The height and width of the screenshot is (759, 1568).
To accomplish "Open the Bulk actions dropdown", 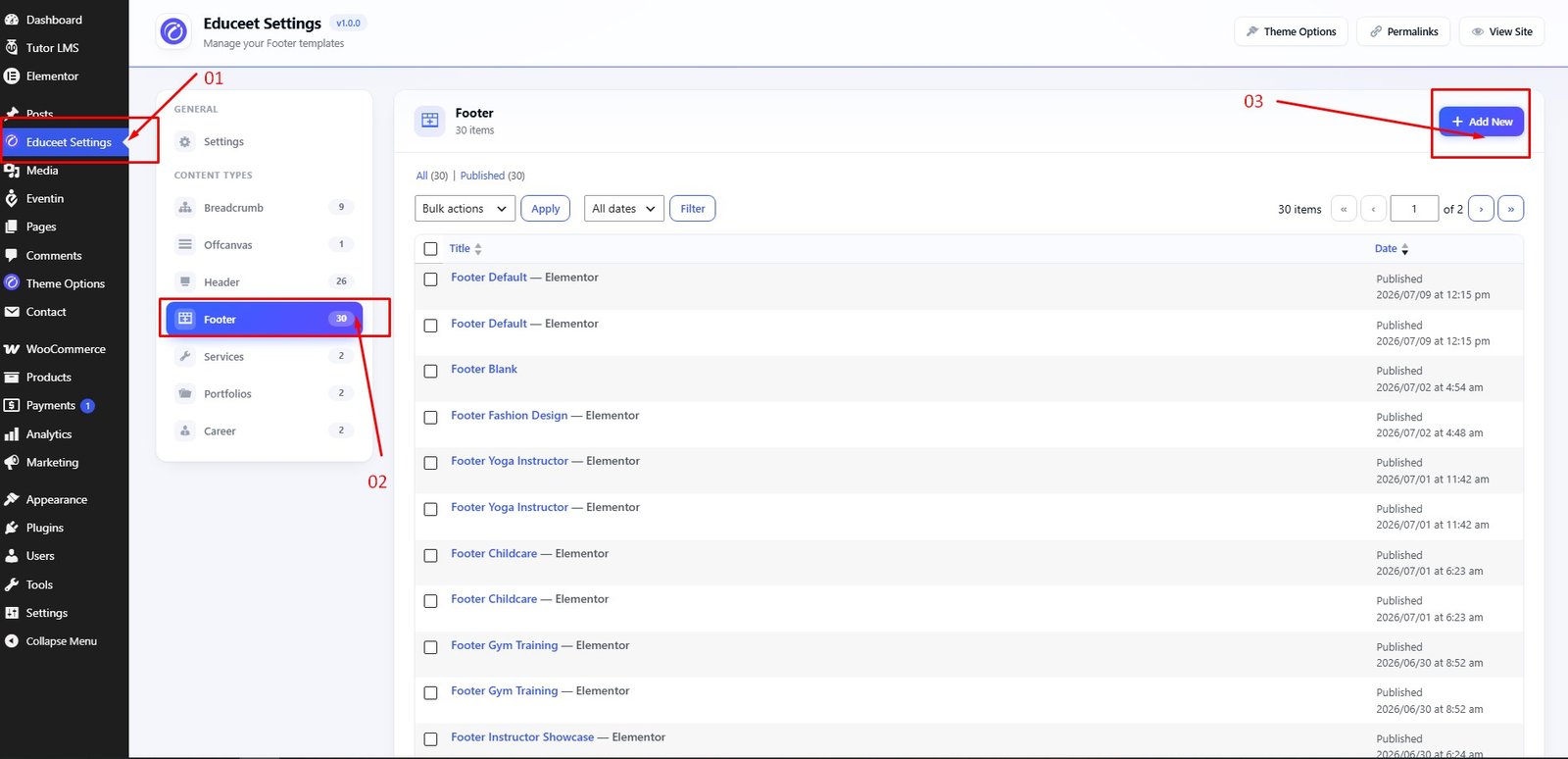I will click(465, 209).
